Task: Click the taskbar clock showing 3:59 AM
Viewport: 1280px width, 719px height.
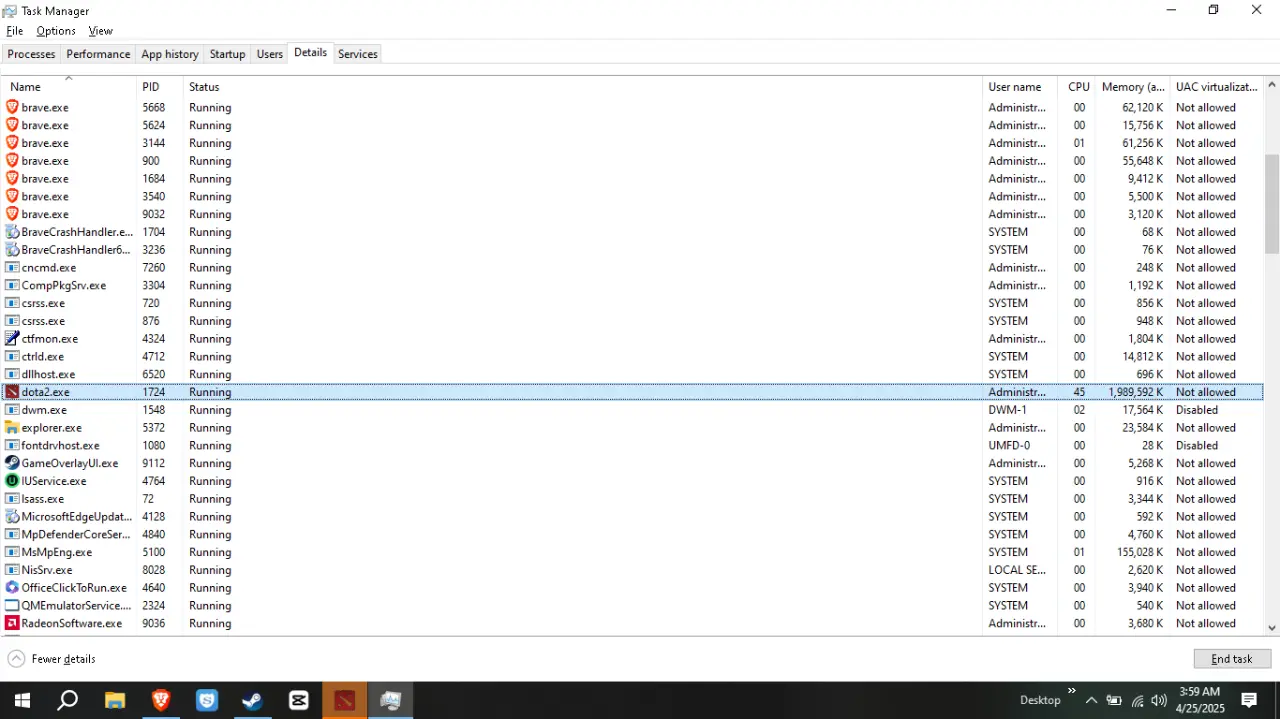Action: pyautogui.click(x=1199, y=700)
